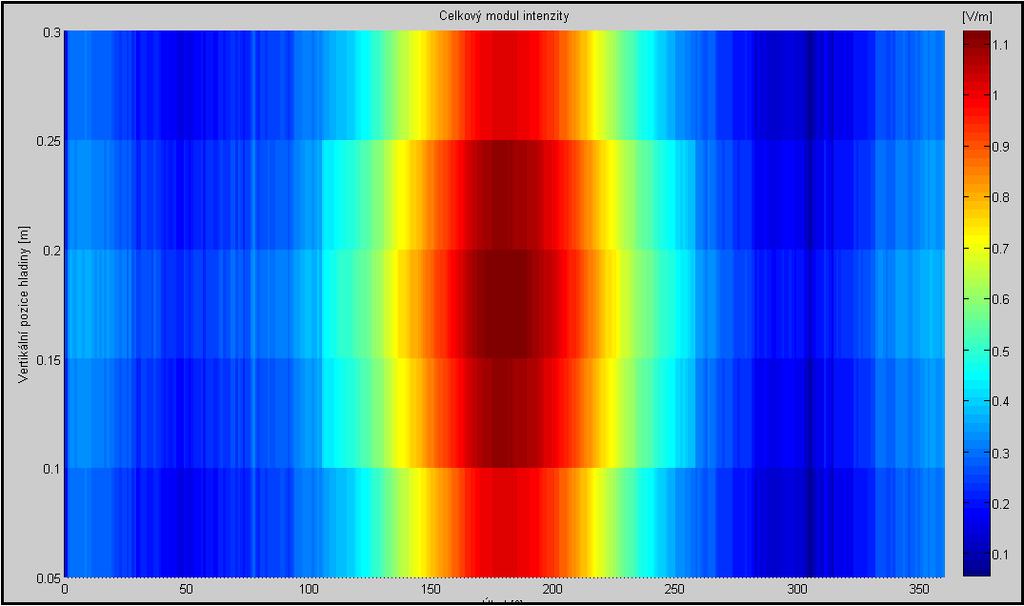Click the plot title 'Celkový modul intenzity'
This screenshot has height=606, width=1024.
point(504,16)
